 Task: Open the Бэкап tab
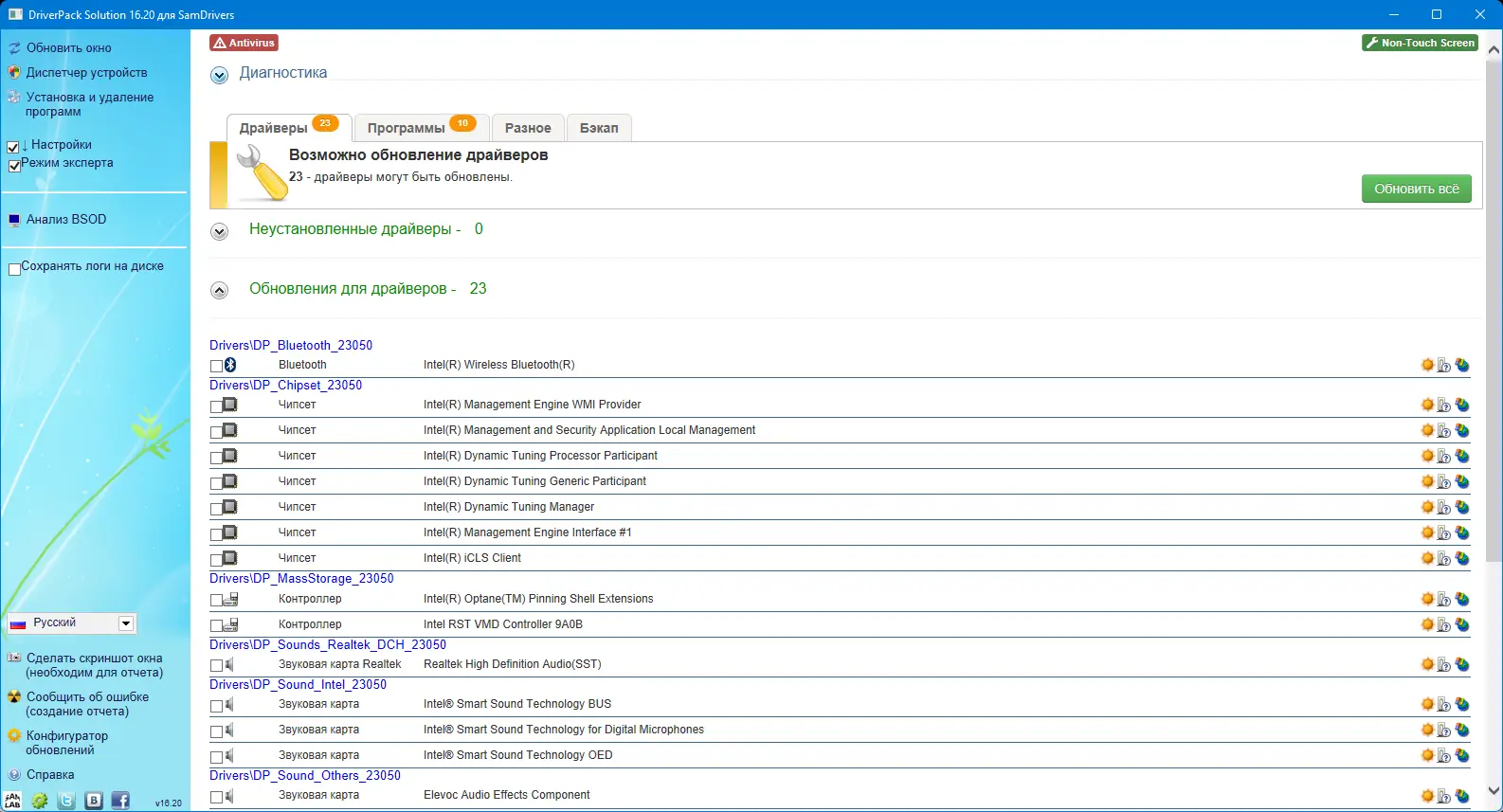pos(599,128)
